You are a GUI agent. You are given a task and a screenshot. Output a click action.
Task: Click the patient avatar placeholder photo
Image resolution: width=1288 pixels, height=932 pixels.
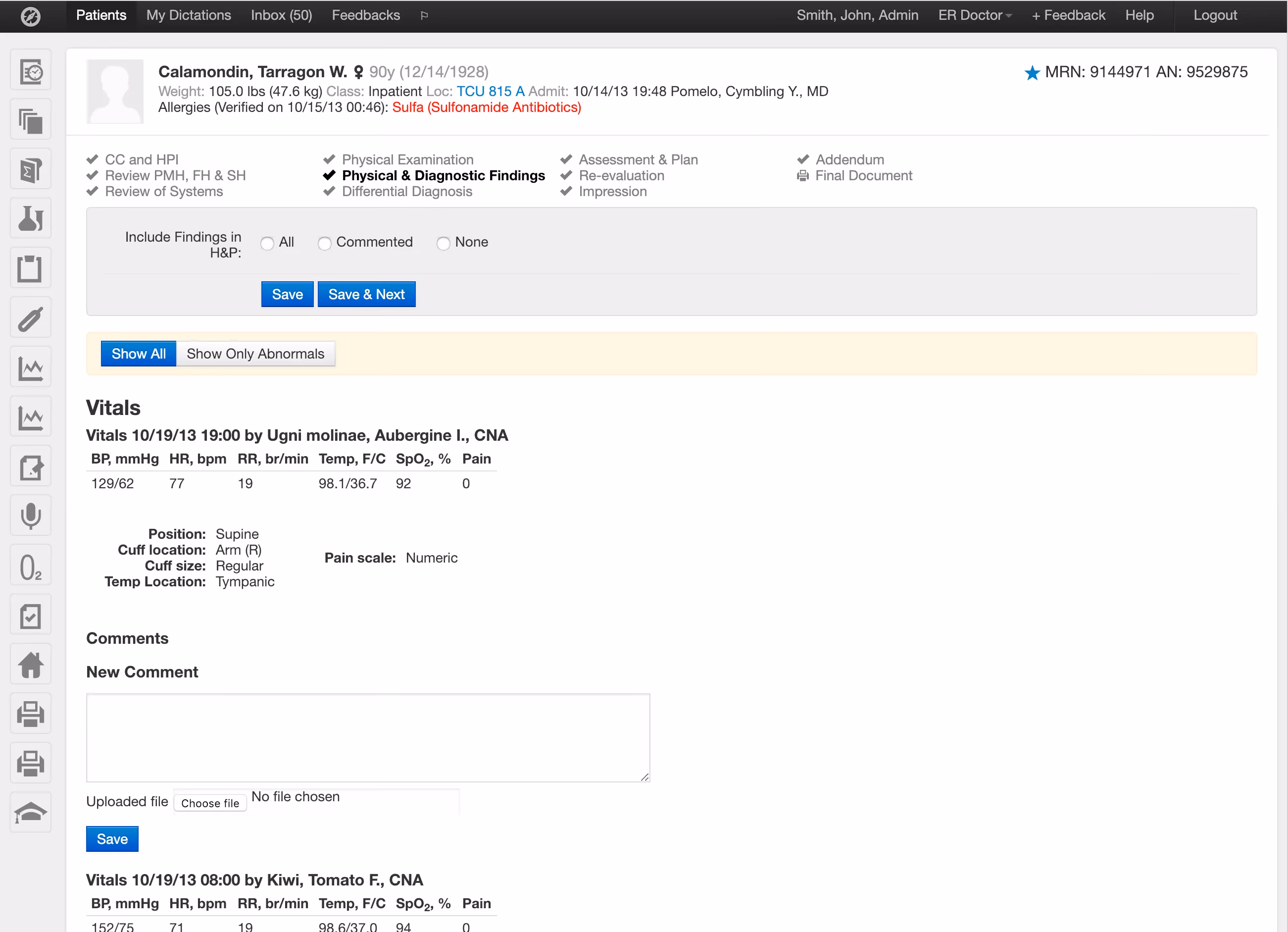click(x=115, y=91)
